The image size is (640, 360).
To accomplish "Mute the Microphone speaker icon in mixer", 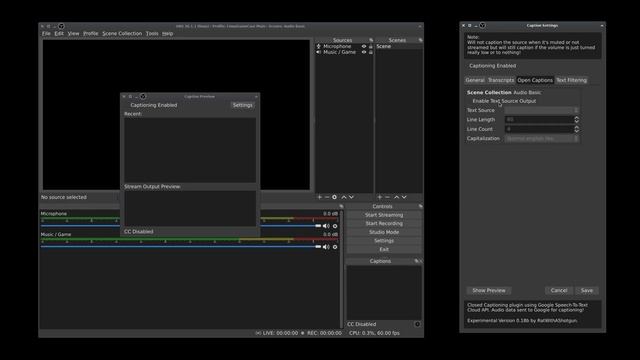I will pyautogui.click(x=326, y=226).
